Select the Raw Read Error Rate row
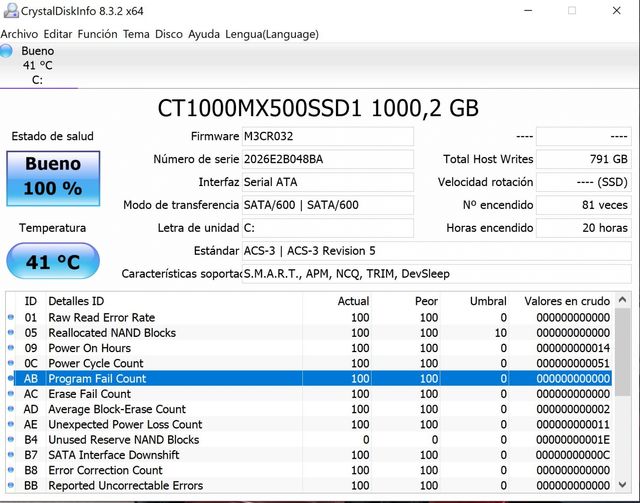Screen dimensions: 640x503 [x=309, y=318]
